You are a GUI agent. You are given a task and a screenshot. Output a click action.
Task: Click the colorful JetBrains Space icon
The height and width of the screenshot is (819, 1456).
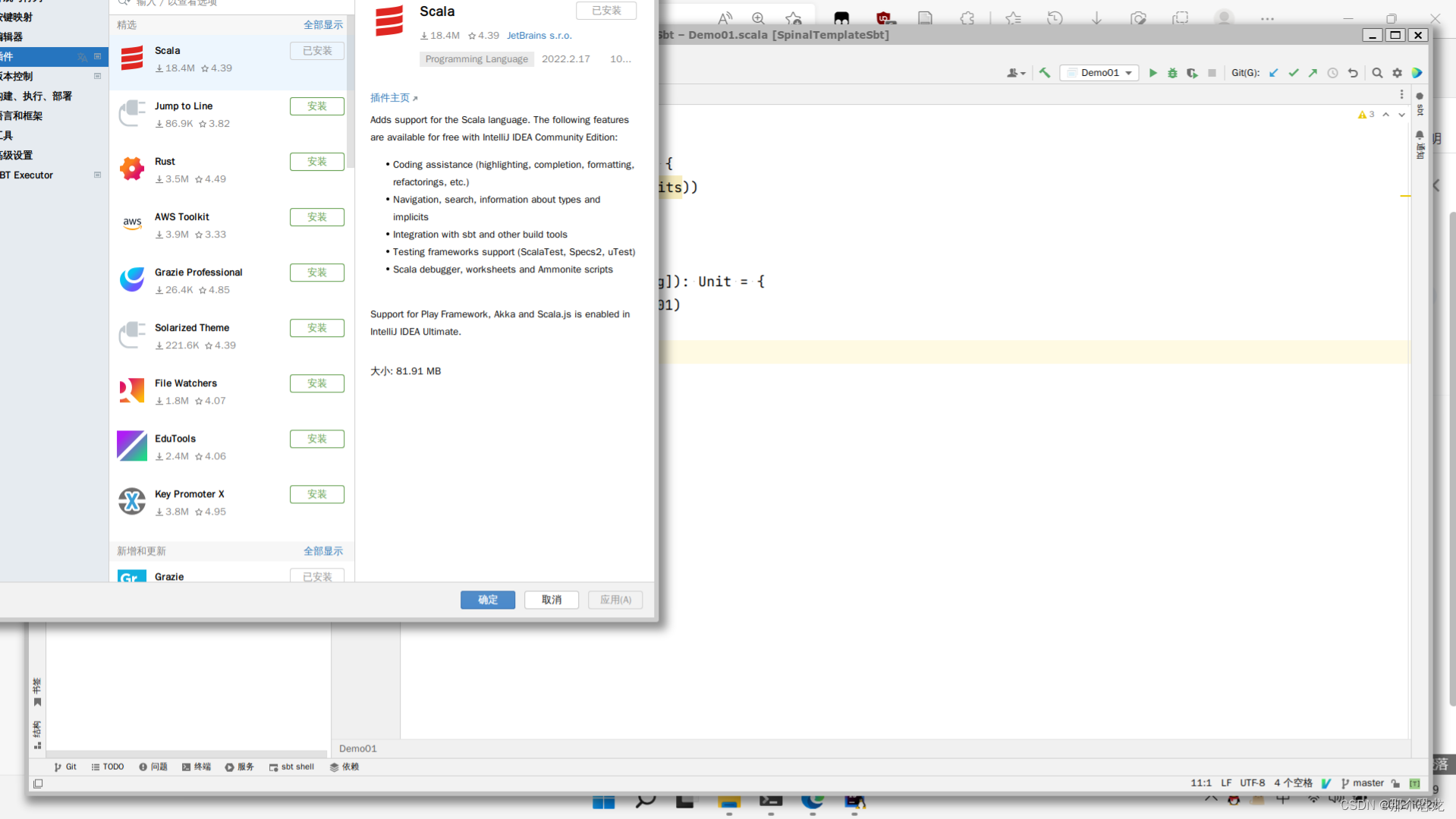pyautogui.click(x=1417, y=73)
